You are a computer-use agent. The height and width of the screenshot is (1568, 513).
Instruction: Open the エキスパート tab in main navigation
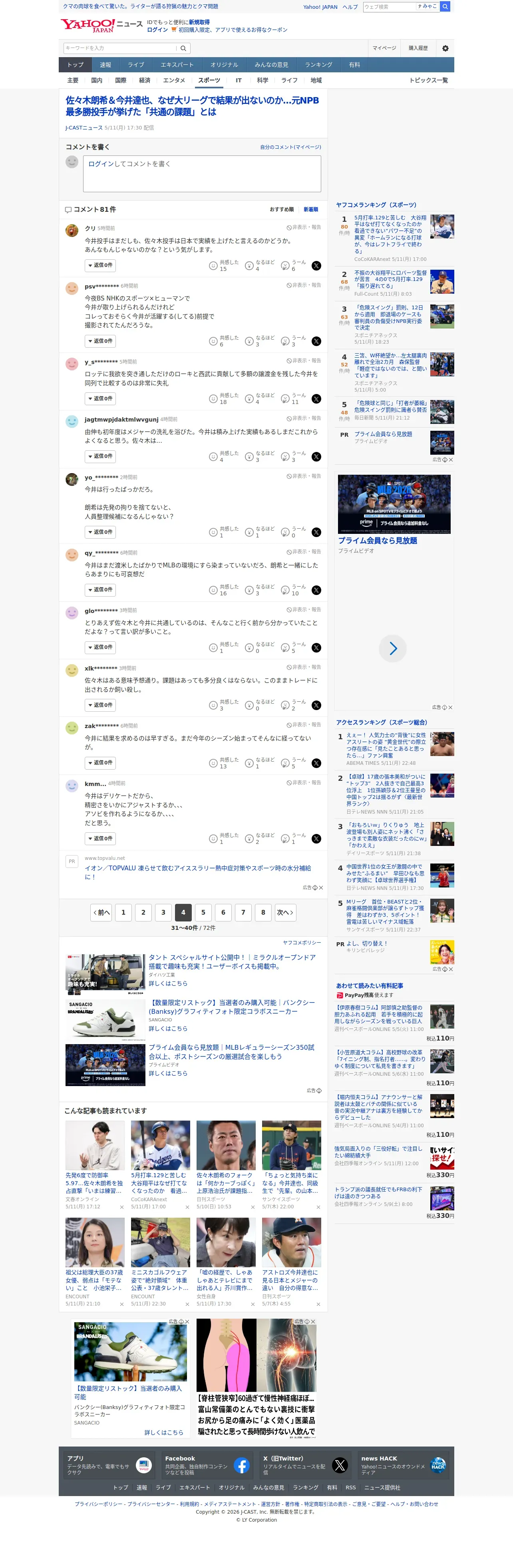[x=177, y=65]
